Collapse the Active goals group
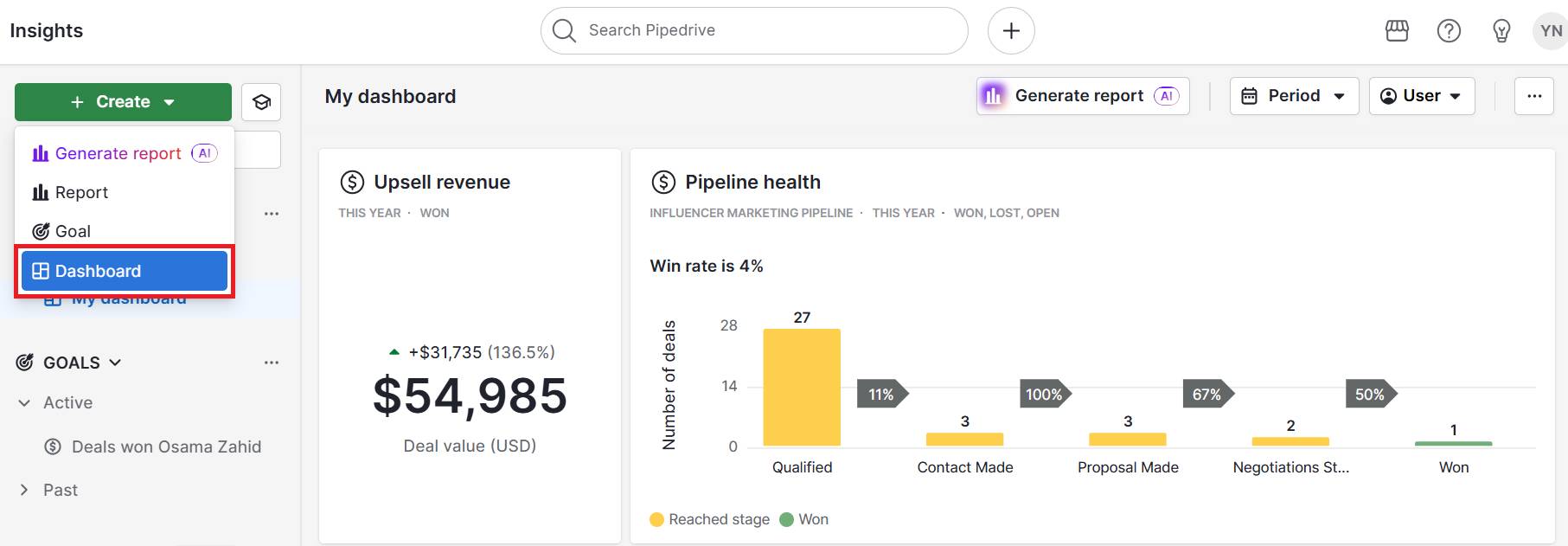 tap(24, 403)
